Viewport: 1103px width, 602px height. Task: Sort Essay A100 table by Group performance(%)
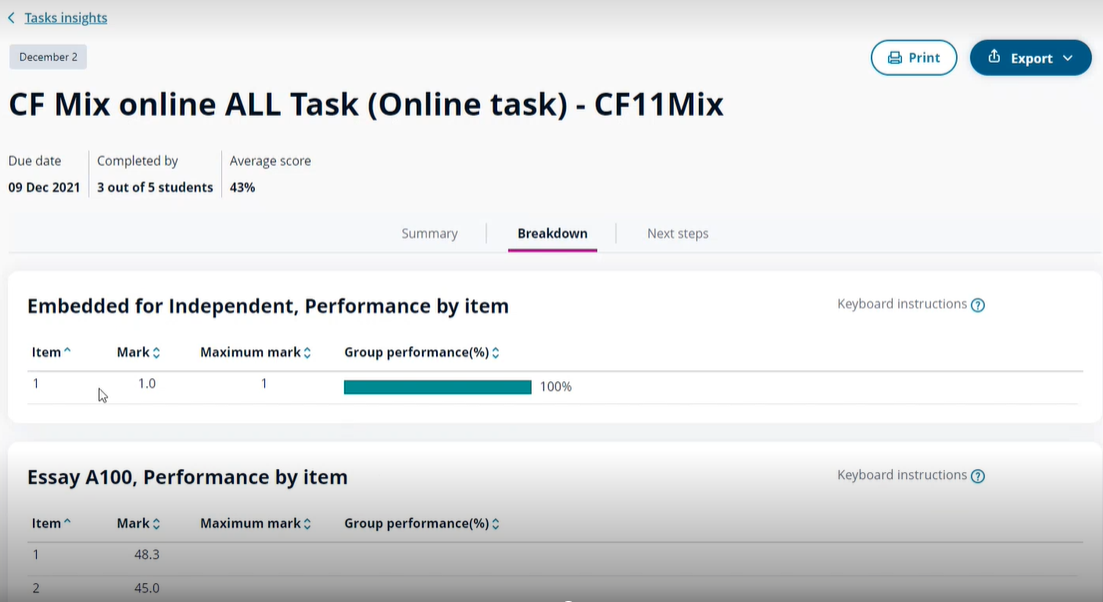tap(421, 523)
